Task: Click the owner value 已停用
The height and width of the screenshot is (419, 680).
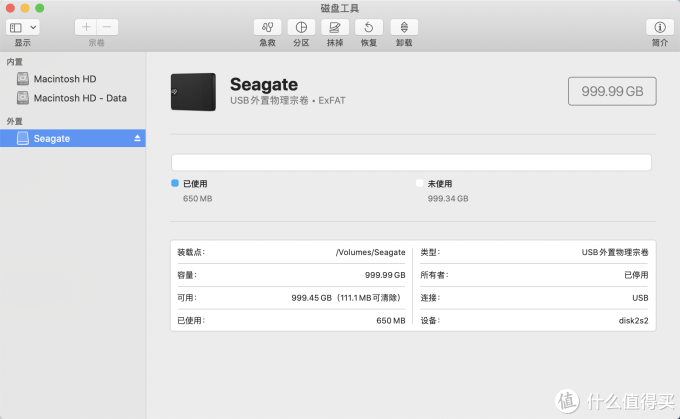Action: (636, 275)
